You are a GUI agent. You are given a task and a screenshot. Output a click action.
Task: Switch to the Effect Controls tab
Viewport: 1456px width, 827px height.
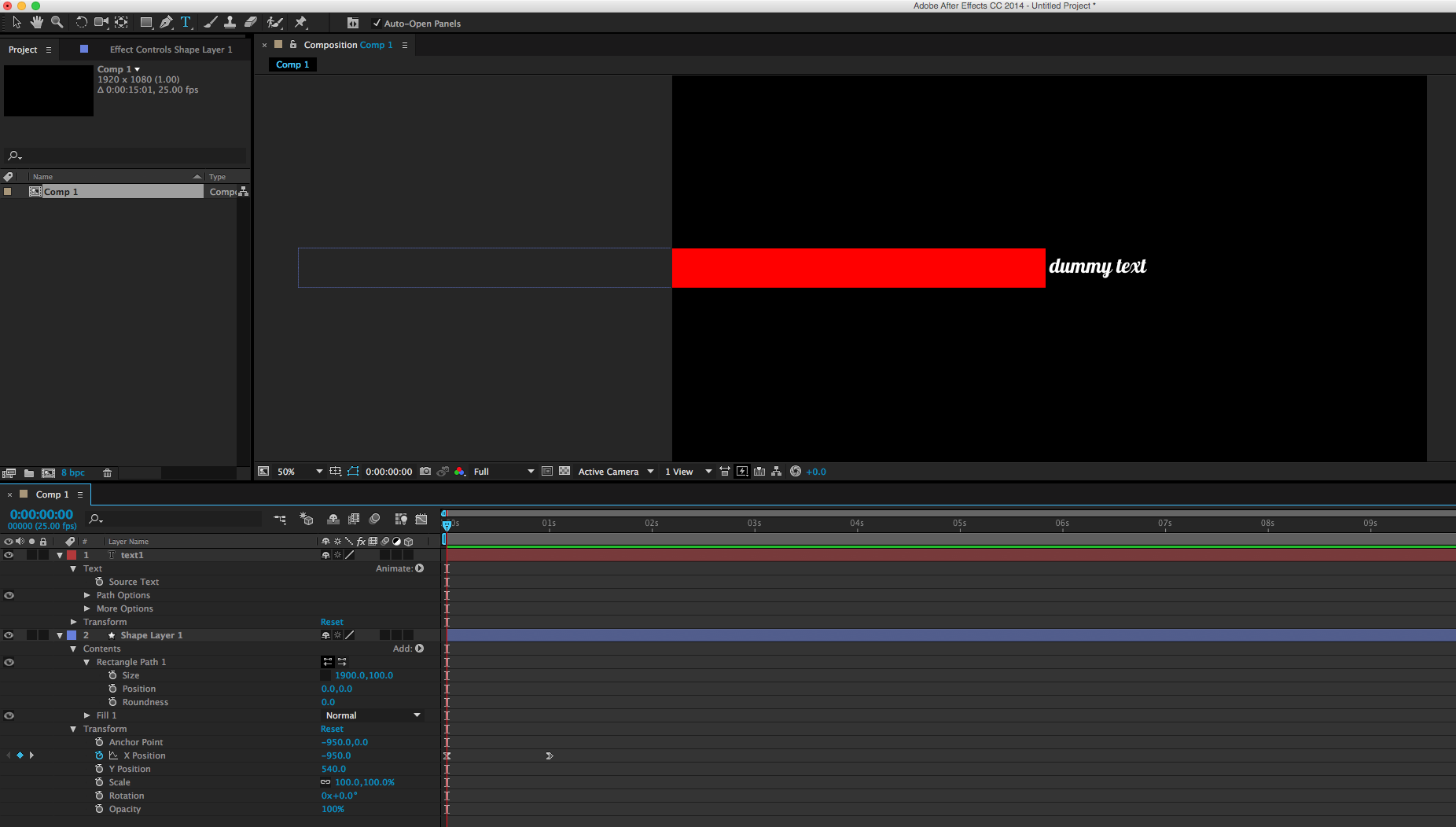(x=171, y=49)
